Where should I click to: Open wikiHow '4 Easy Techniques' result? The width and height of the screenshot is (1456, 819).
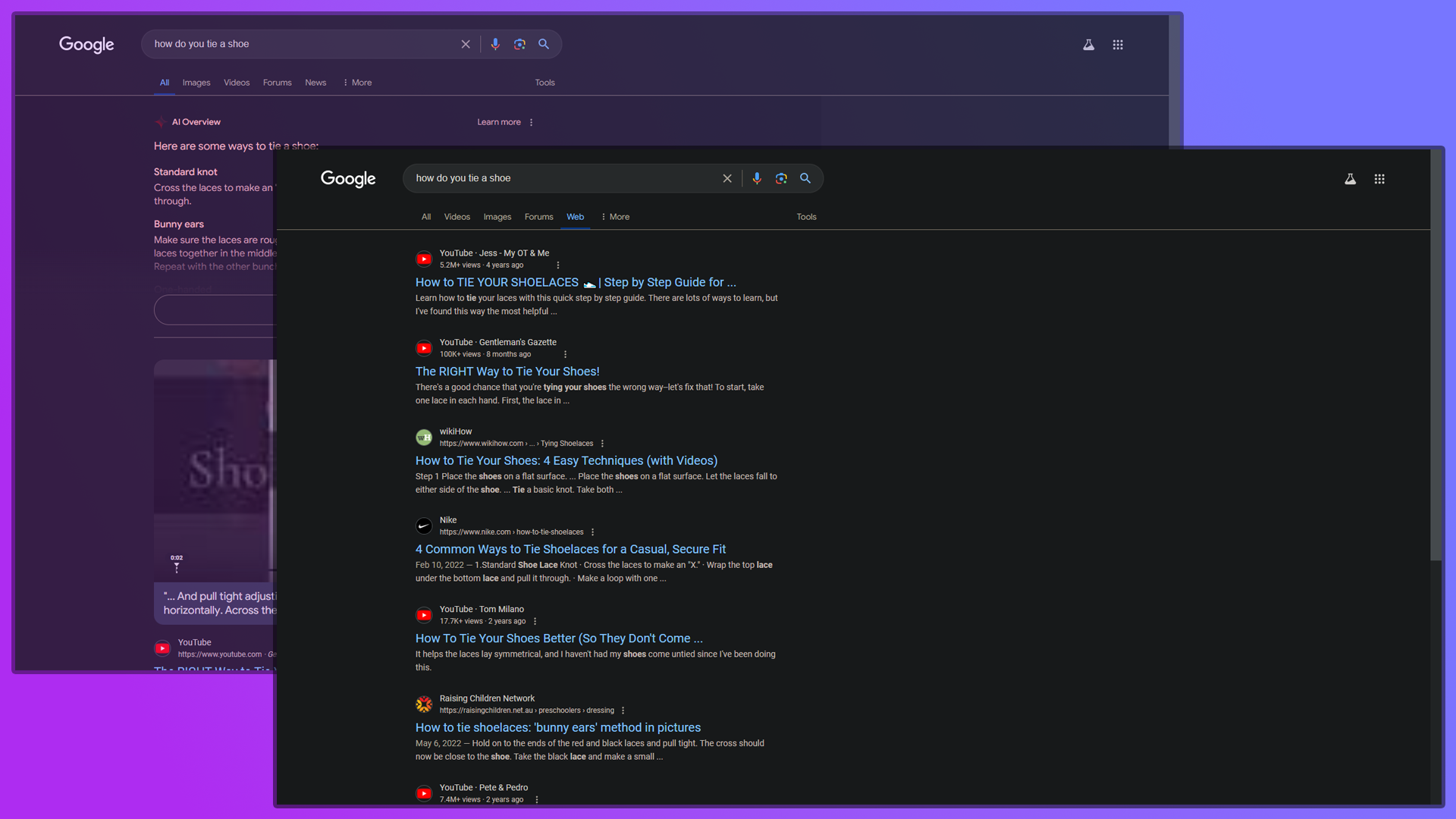[566, 461]
